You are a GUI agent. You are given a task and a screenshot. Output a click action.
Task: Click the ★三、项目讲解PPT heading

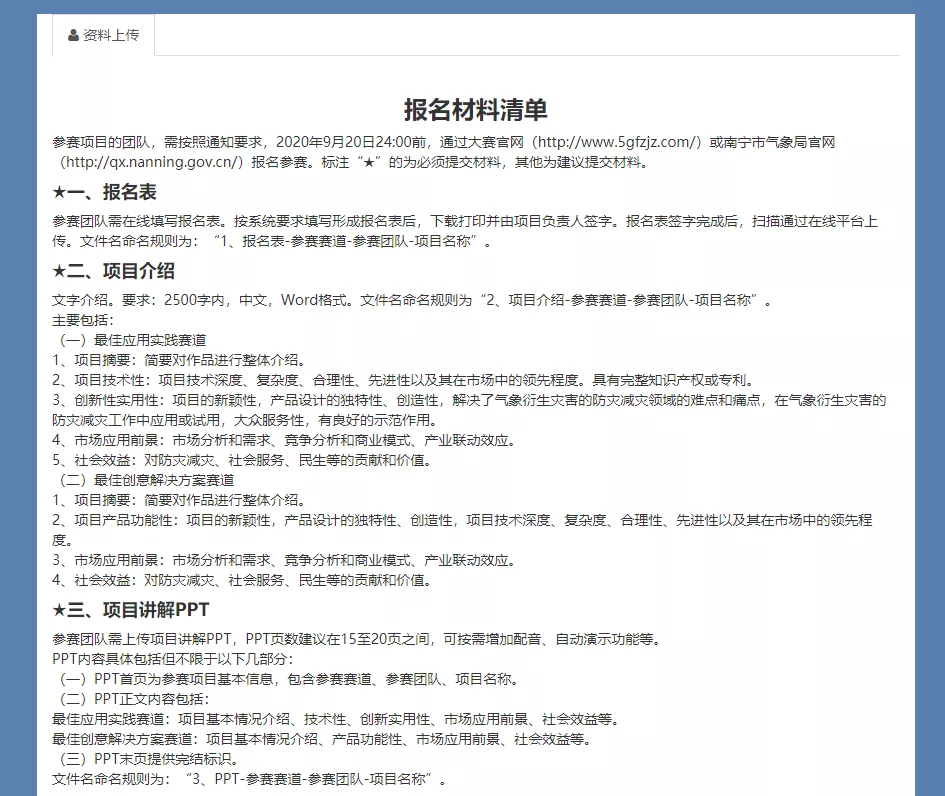(131, 610)
